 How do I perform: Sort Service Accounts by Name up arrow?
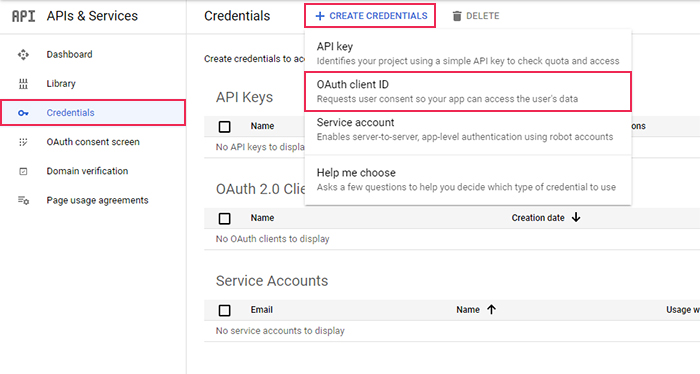click(491, 309)
